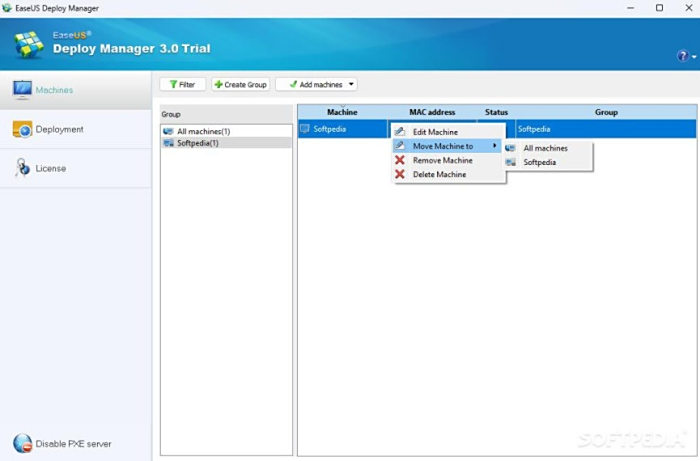Select All machines(1) in Group tree
The height and width of the screenshot is (461, 700).
point(203,131)
